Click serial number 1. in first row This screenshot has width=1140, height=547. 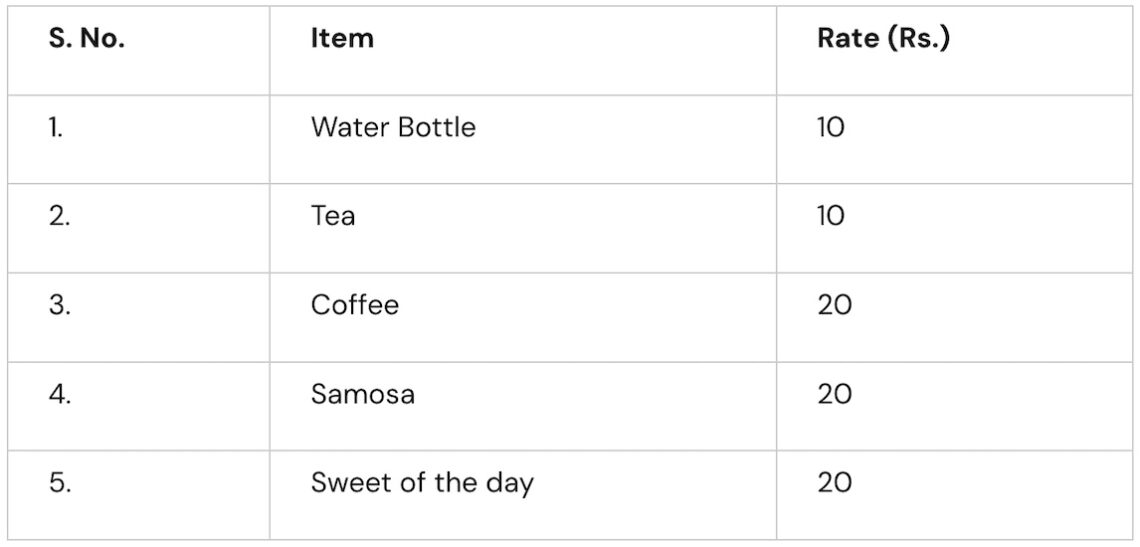click(56, 128)
